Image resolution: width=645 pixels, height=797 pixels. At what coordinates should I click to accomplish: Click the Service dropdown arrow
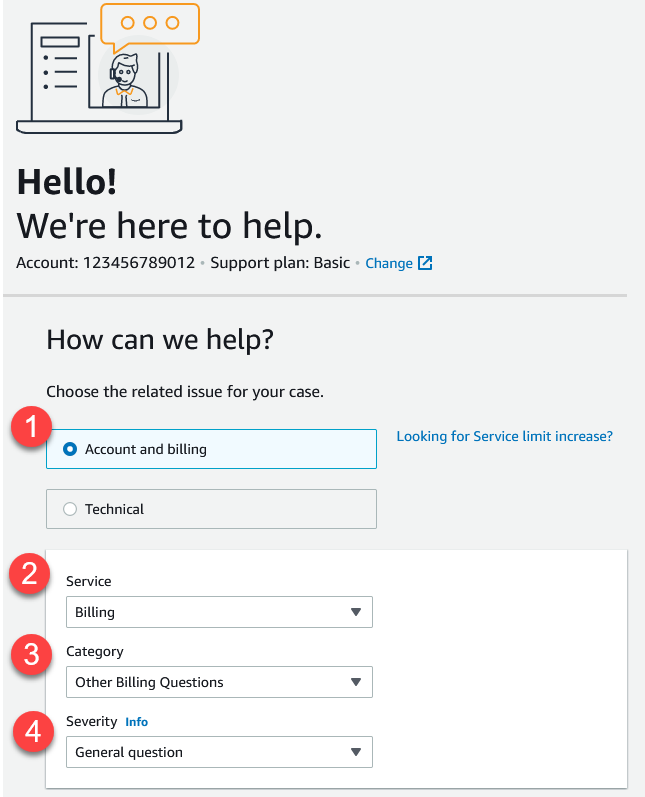click(x=355, y=612)
